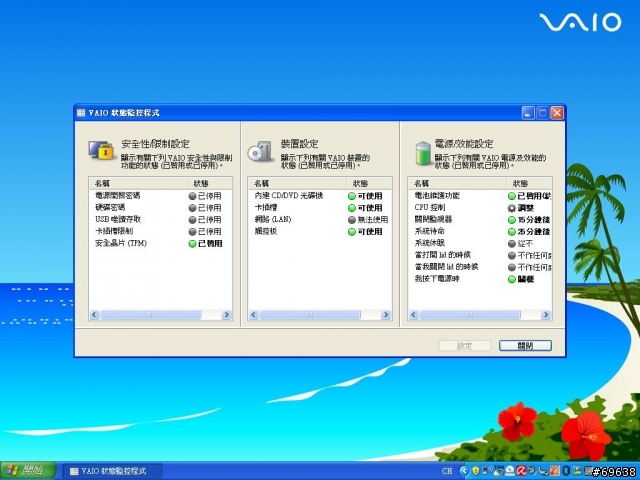The height and width of the screenshot is (480, 640).
Task: Click the green status dot for 卡插槽
Action: pyautogui.click(x=352, y=208)
